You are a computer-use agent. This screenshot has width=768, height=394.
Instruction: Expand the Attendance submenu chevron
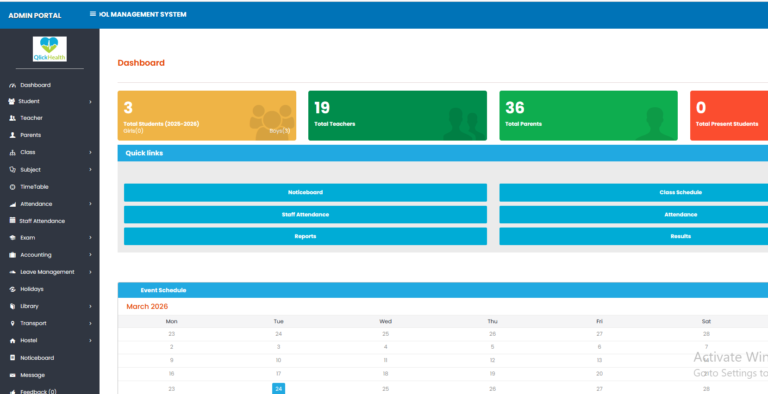[x=91, y=204]
